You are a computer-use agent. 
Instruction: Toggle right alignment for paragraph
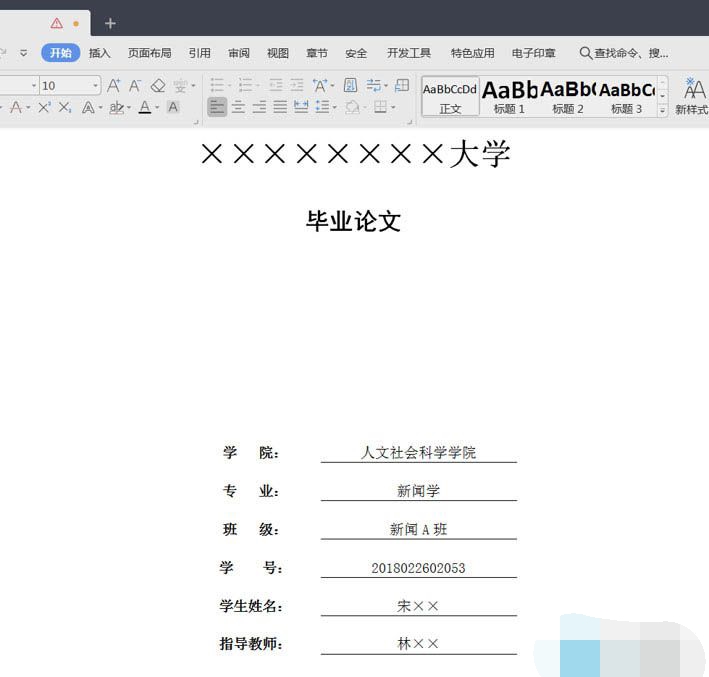(x=259, y=107)
